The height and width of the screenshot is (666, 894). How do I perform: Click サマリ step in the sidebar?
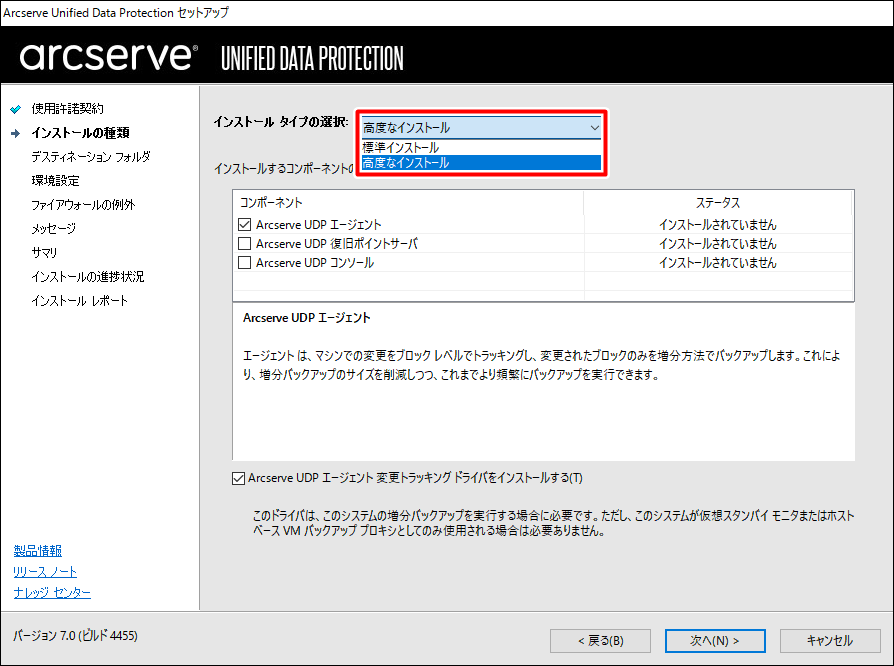point(44,253)
